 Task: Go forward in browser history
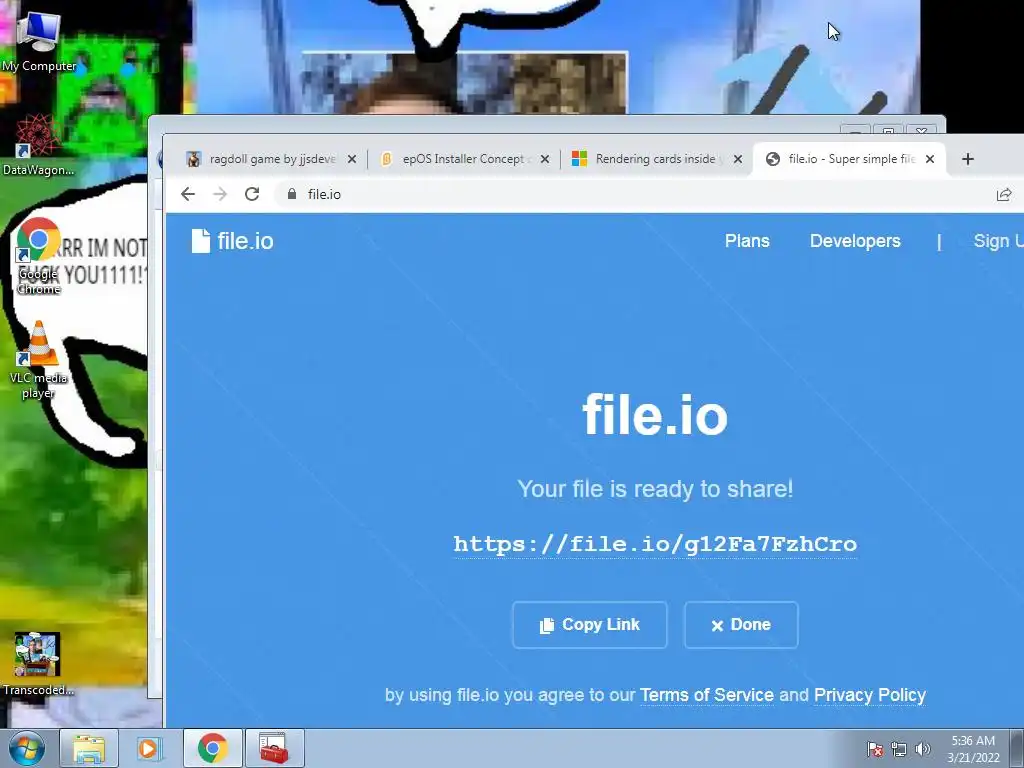pyautogui.click(x=220, y=194)
